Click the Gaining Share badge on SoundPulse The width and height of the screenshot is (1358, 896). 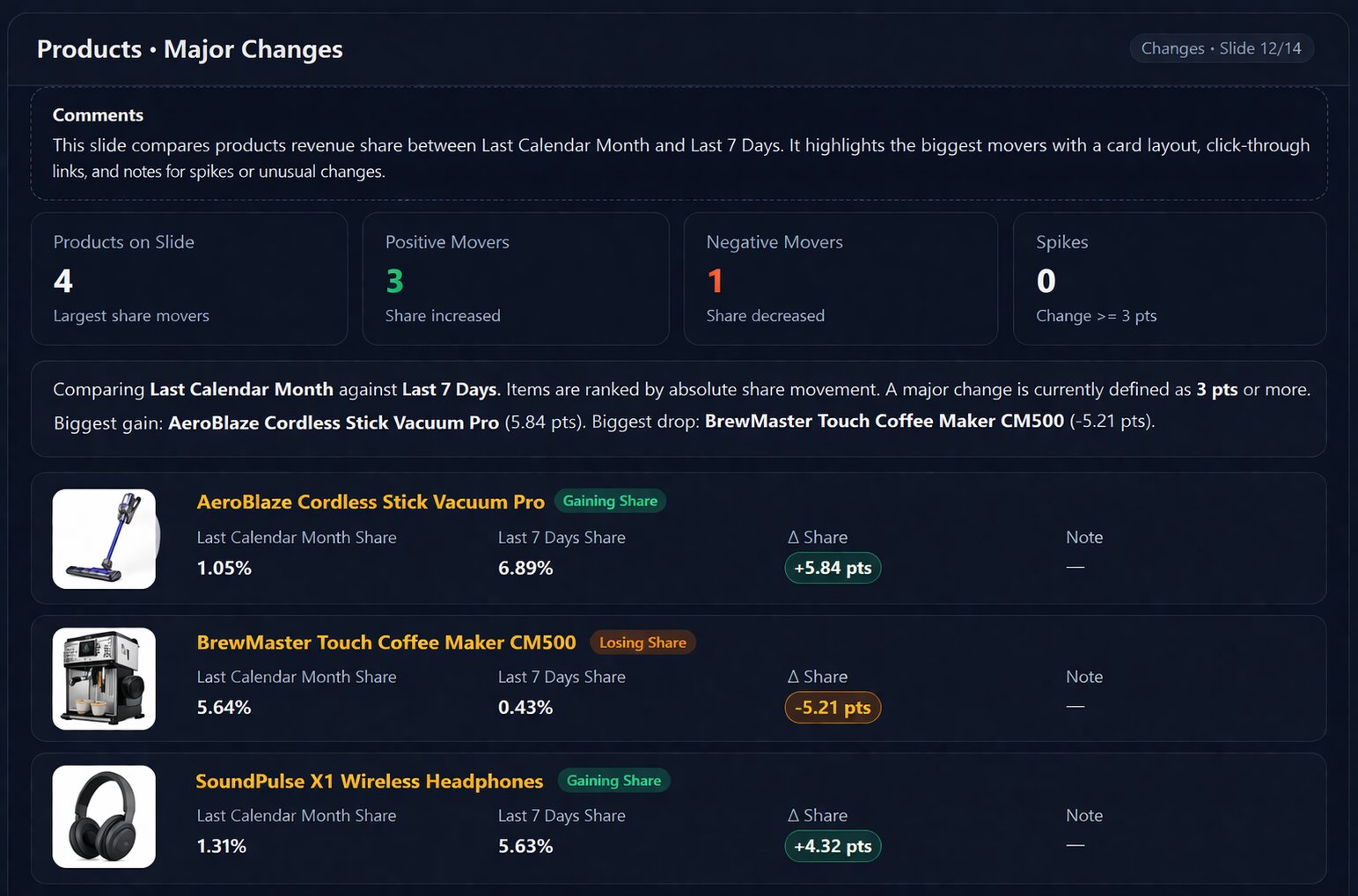[x=613, y=781]
